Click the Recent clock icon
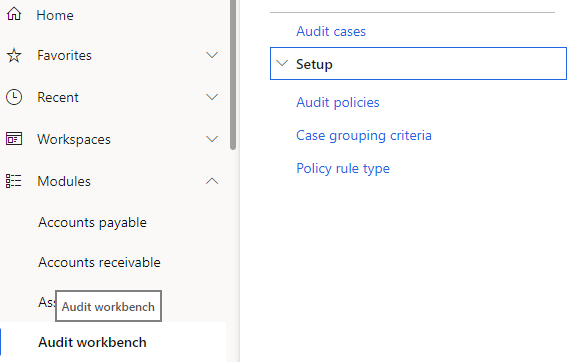Image resolution: width=581 pixels, height=362 pixels. [x=14, y=97]
